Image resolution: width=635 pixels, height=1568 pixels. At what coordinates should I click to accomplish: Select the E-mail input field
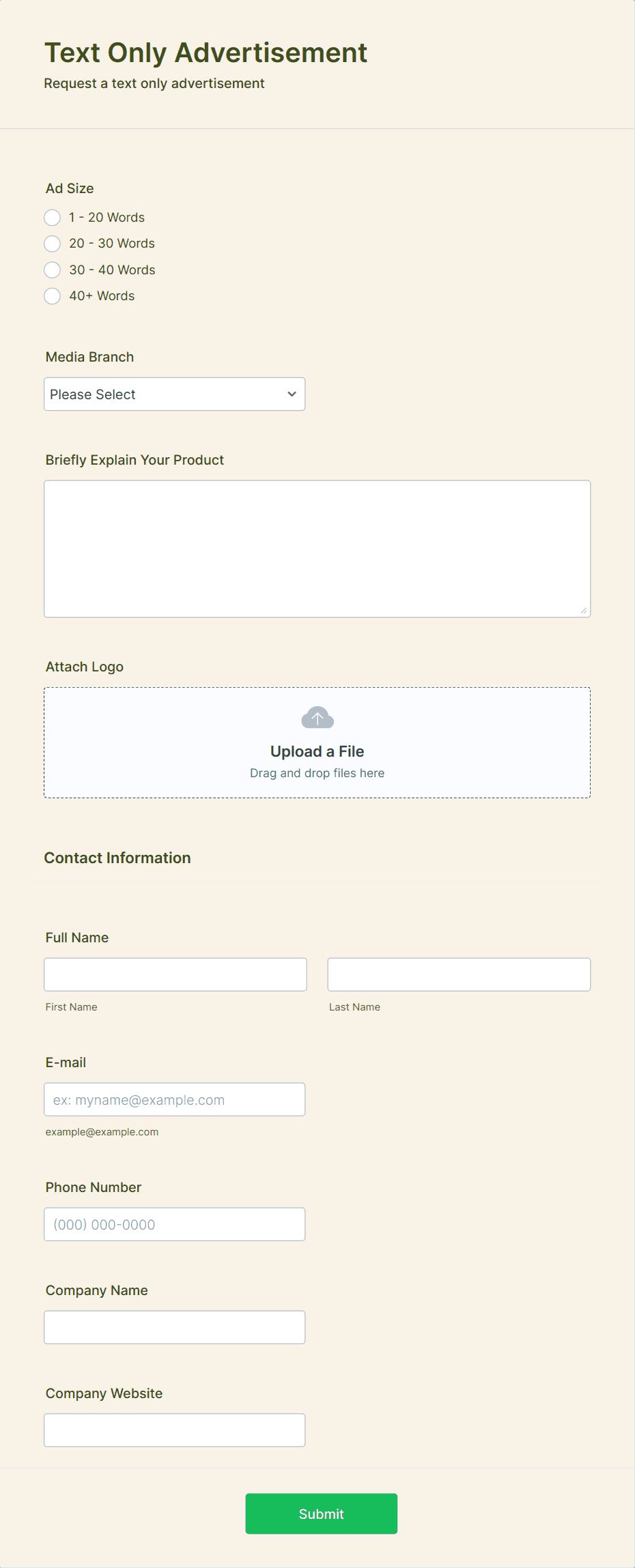(174, 1099)
